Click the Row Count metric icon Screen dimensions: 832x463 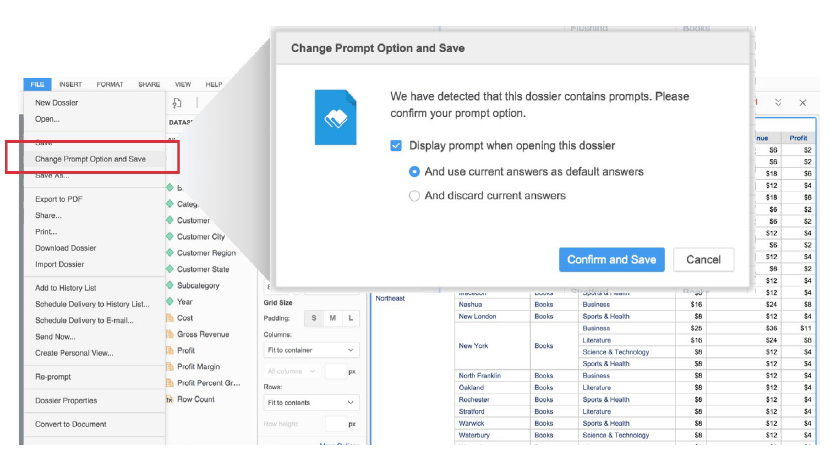pos(170,399)
